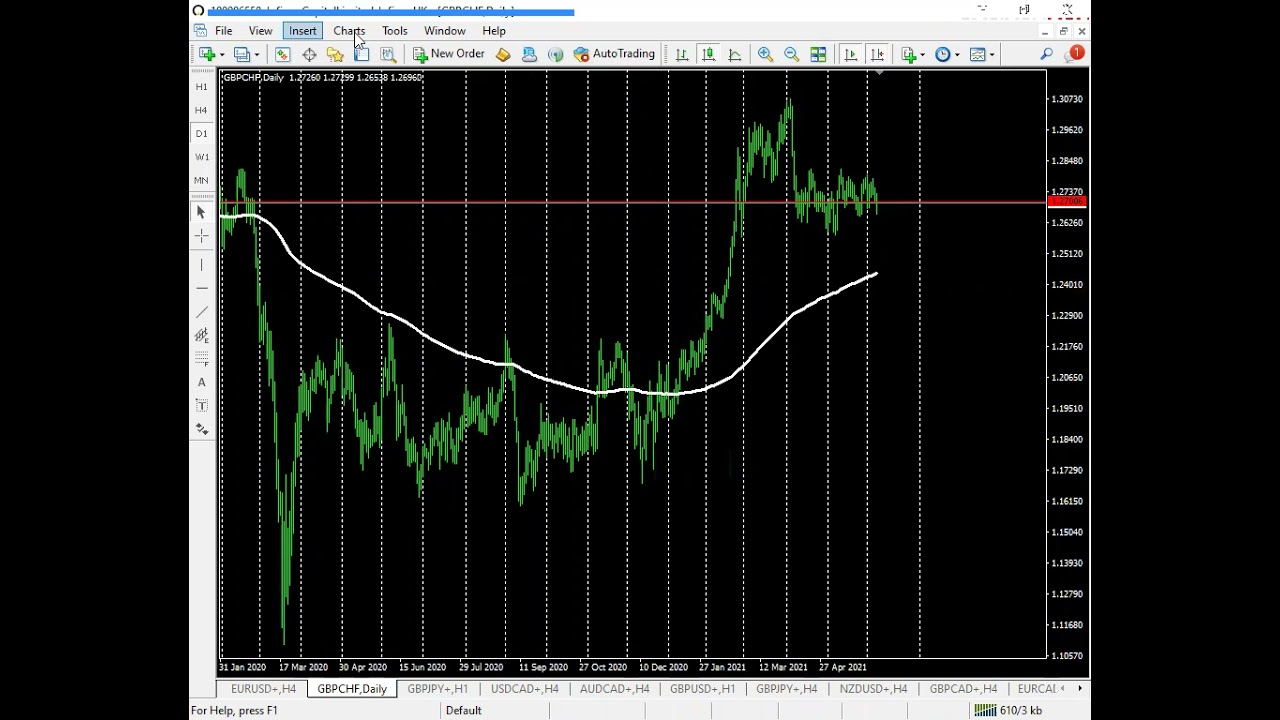
Task: Open the Help menu
Action: pos(494,31)
